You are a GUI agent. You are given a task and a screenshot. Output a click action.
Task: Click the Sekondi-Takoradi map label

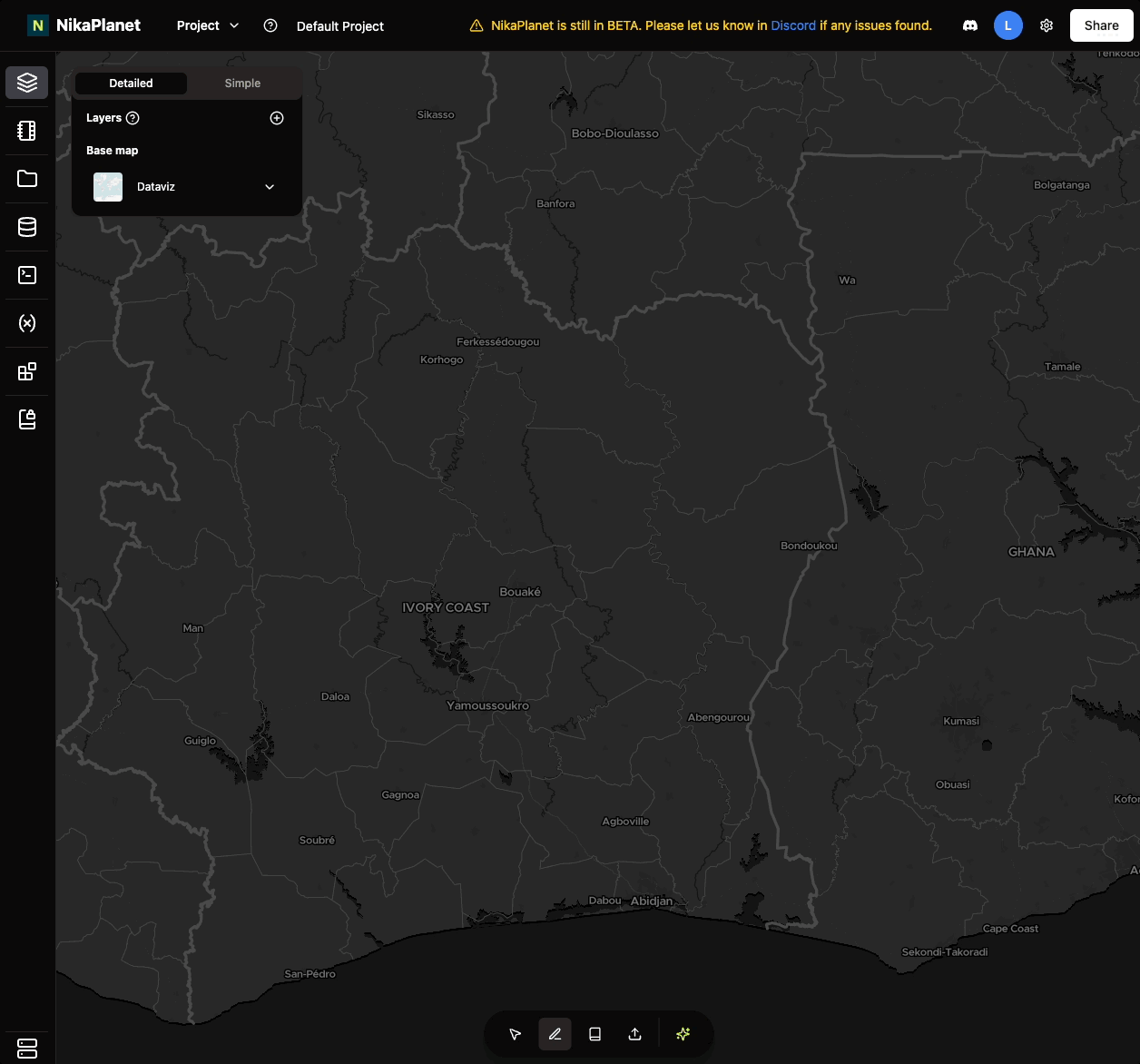pos(944,951)
